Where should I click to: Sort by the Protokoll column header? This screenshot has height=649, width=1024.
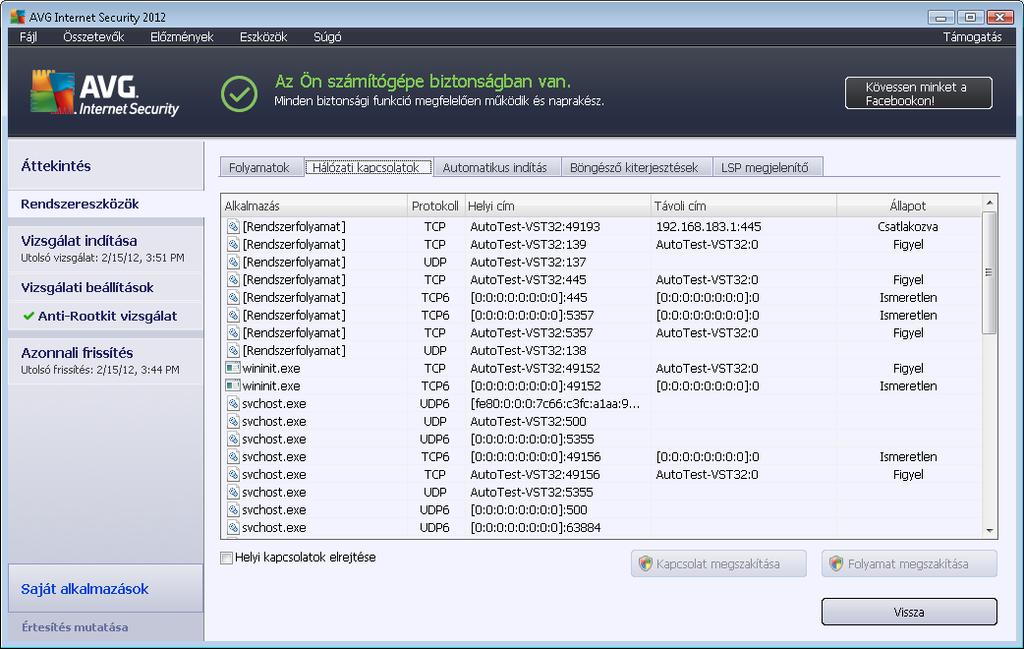435,206
